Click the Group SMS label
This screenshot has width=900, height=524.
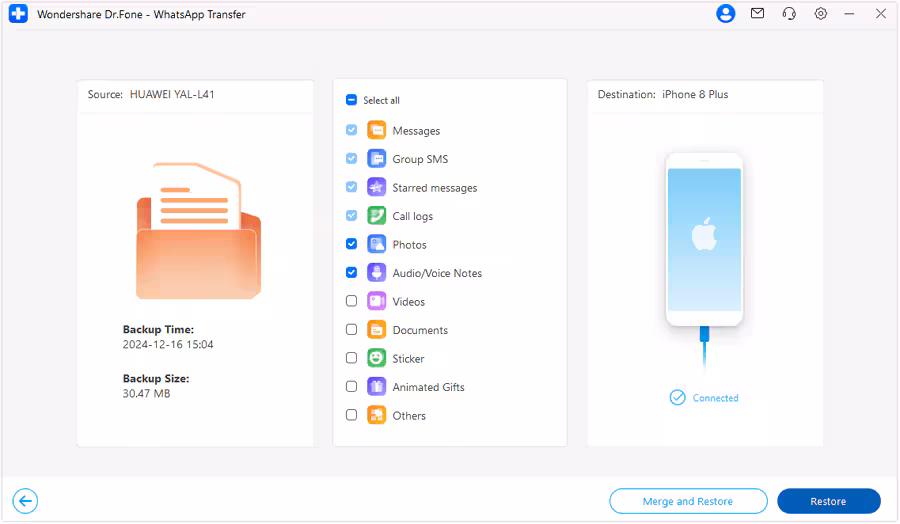pyautogui.click(x=420, y=159)
